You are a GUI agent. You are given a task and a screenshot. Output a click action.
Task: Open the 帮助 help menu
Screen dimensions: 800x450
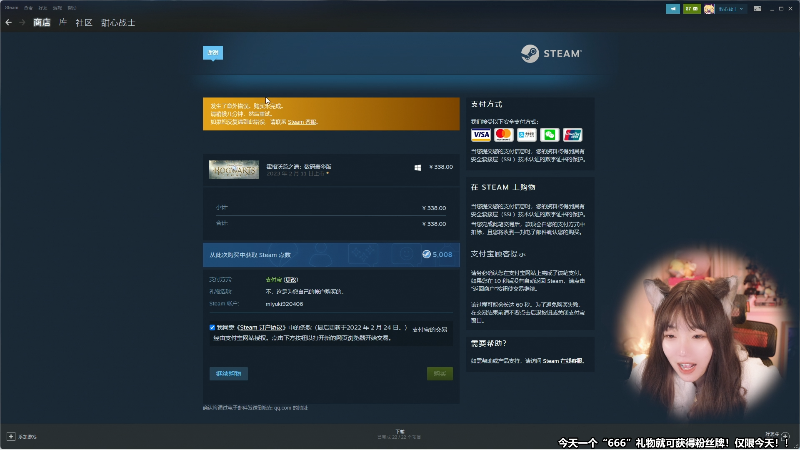[x=72, y=8]
